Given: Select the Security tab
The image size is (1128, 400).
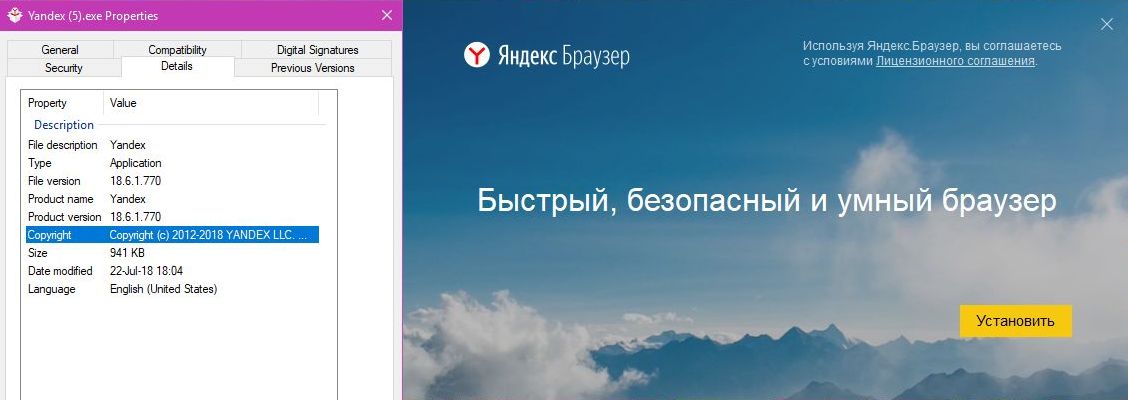Looking at the screenshot, I should tap(64, 68).
